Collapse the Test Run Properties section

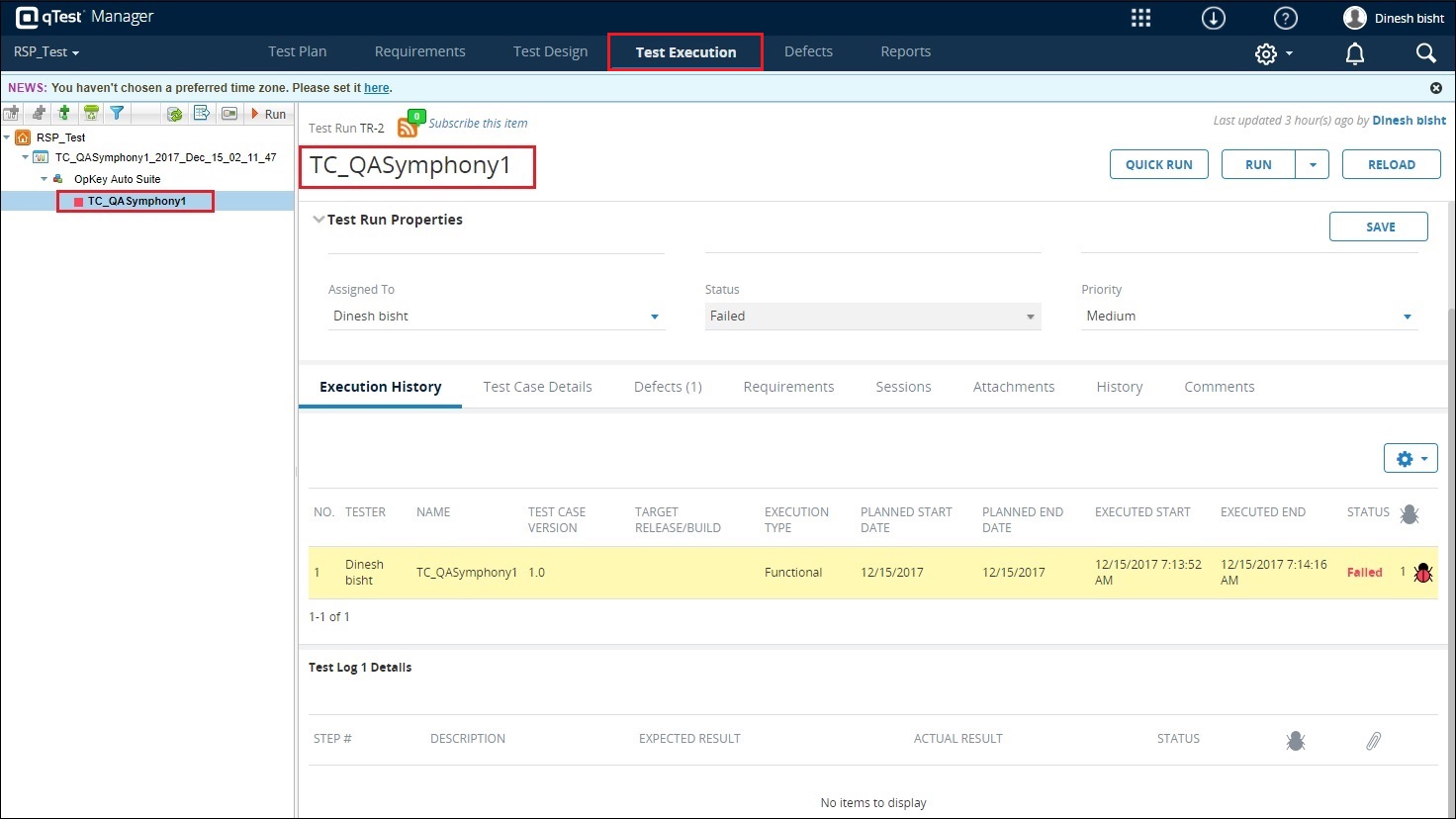click(x=318, y=220)
